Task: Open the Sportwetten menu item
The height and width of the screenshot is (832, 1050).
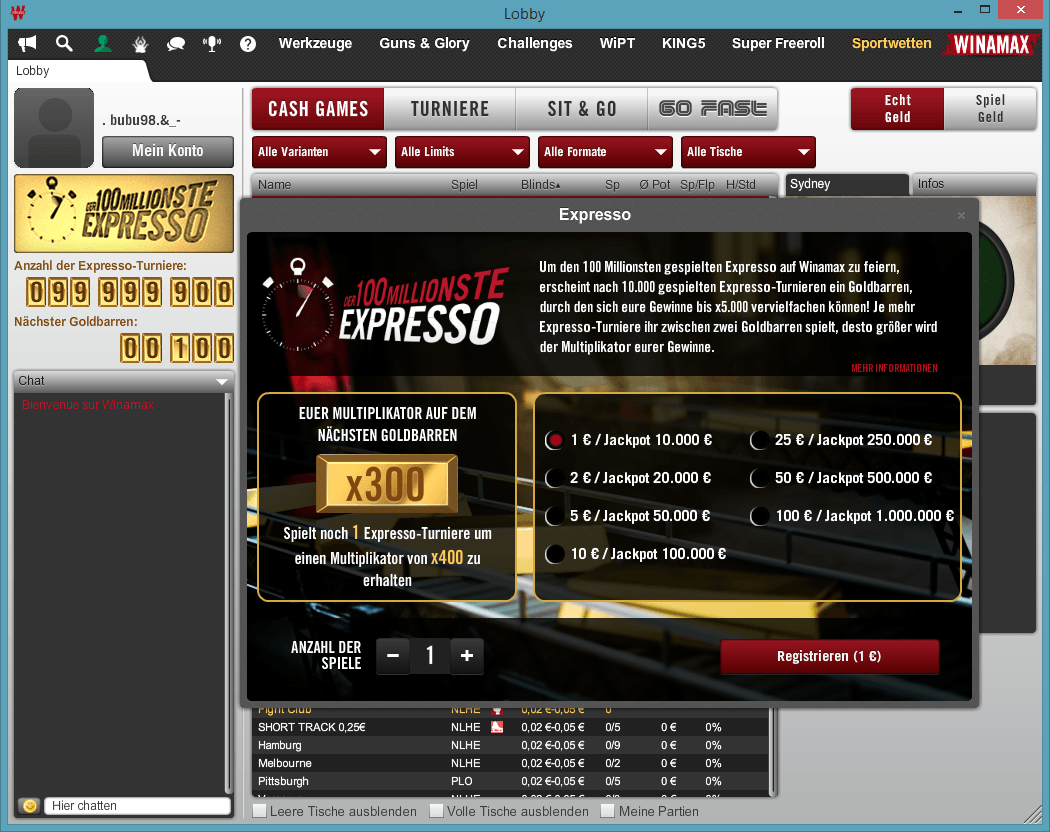Action: 891,44
